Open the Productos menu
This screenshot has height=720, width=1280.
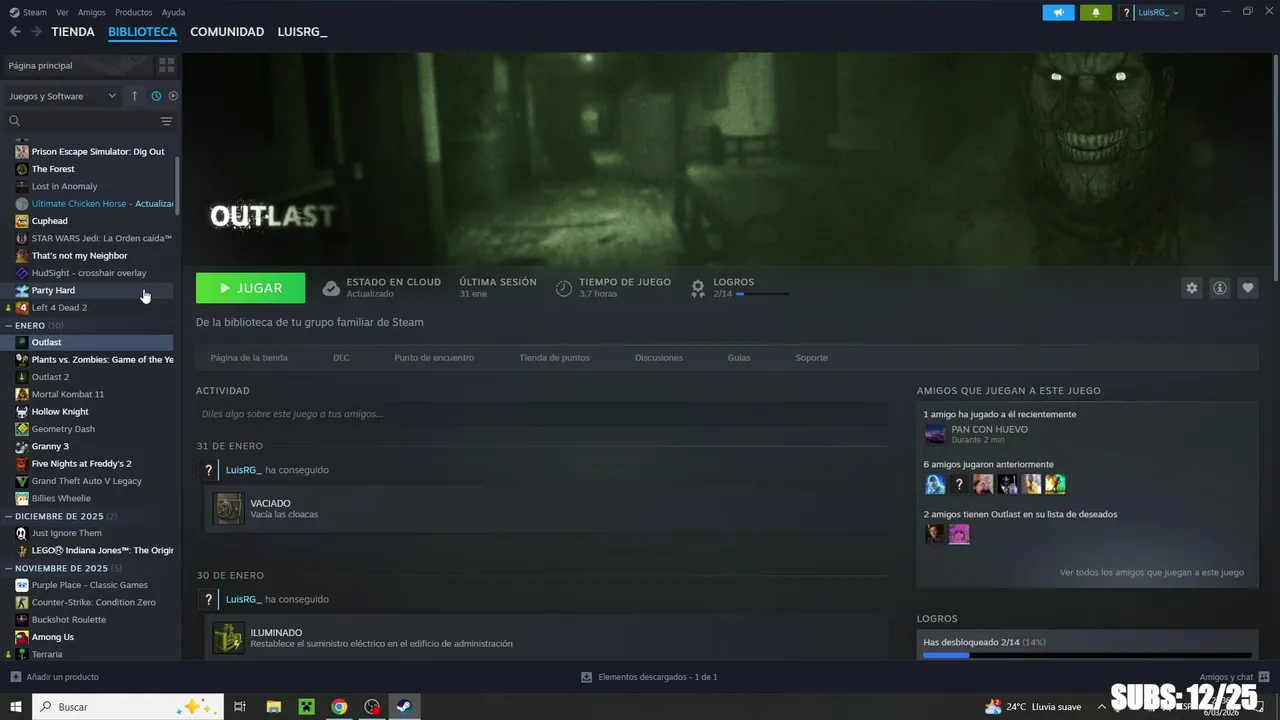click(134, 12)
